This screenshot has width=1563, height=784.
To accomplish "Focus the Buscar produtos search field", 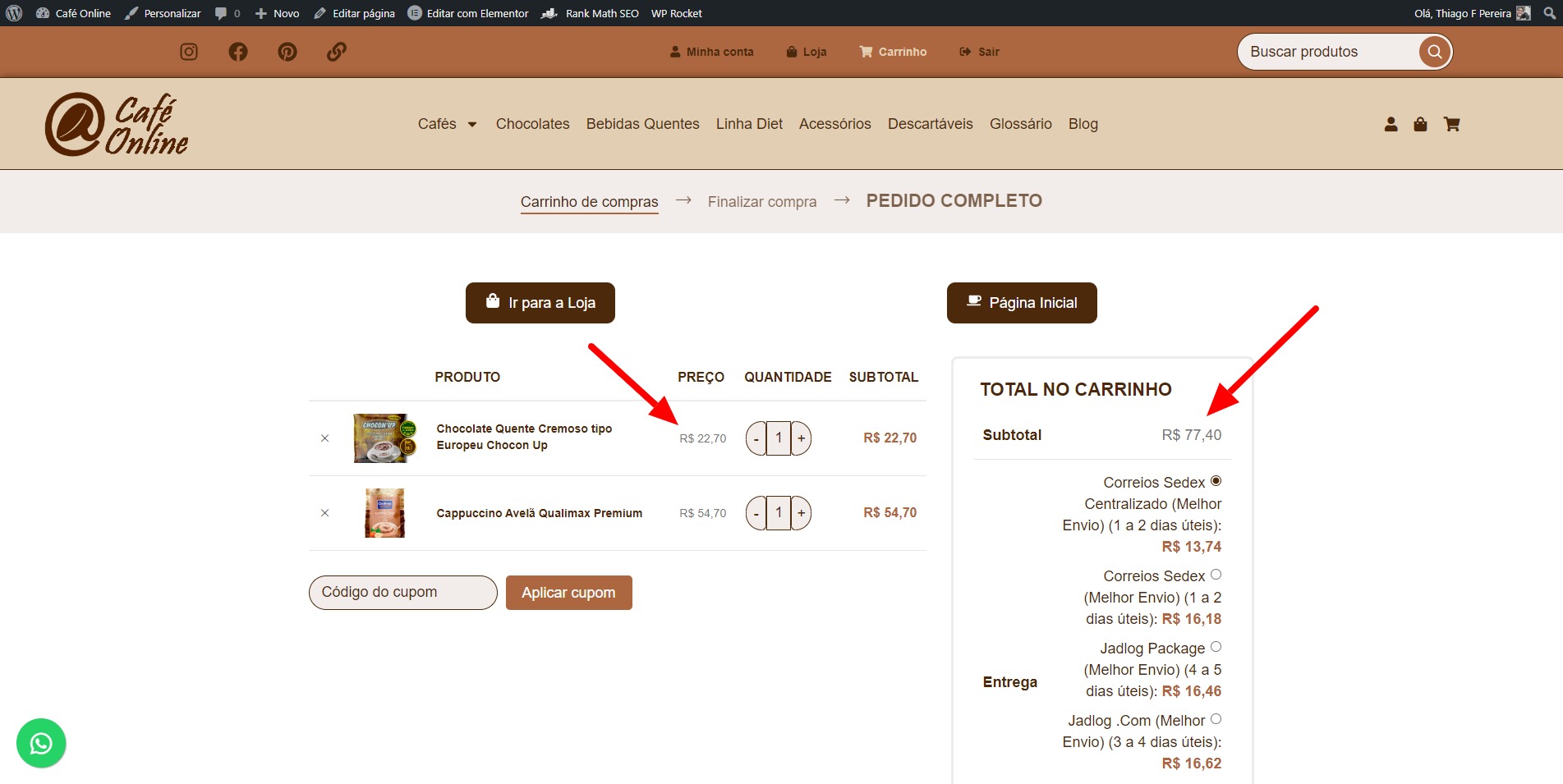I will pyautogui.click(x=1327, y=52).
